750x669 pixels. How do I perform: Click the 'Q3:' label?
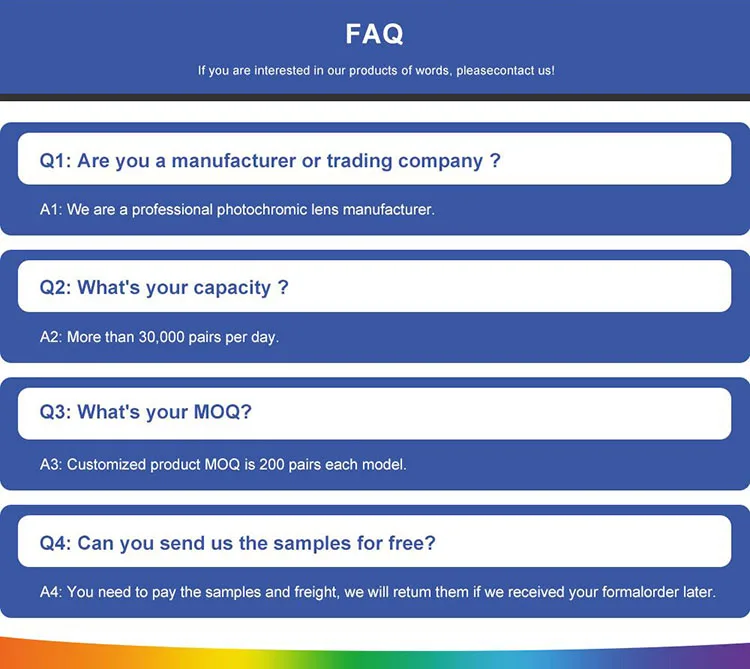pos(55,412)
